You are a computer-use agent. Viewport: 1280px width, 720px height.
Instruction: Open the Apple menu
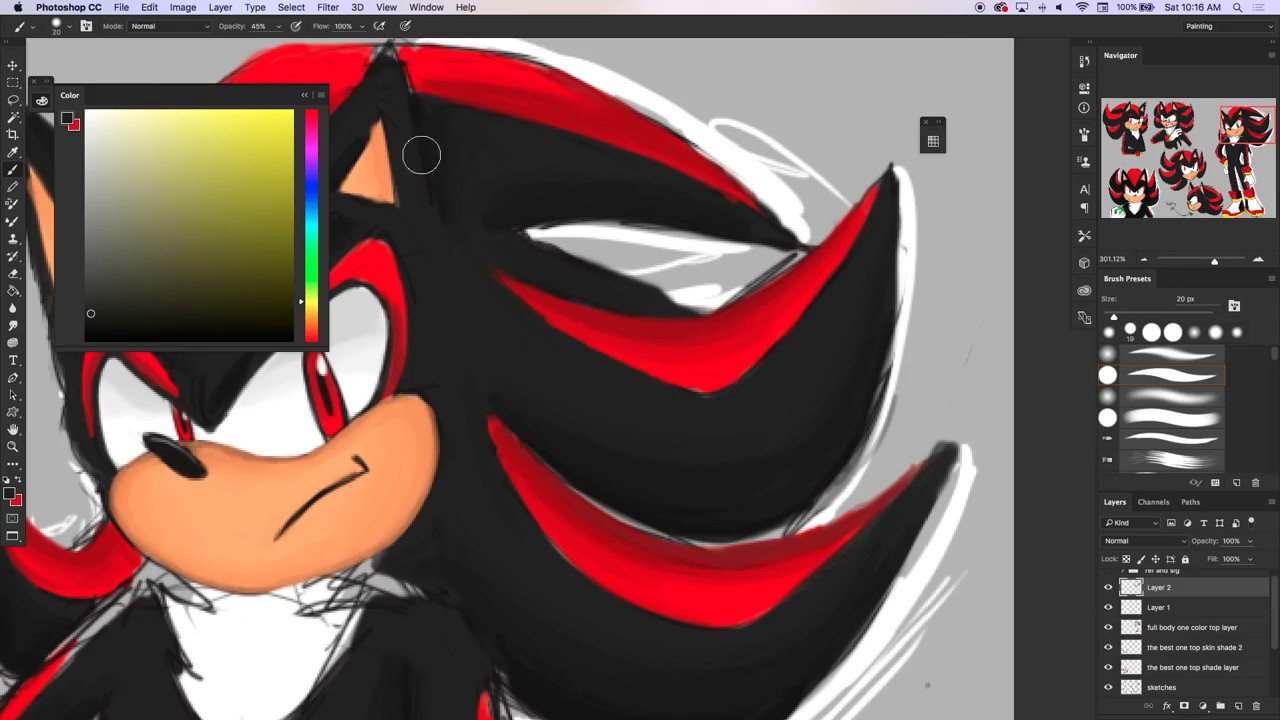point(18,7)
